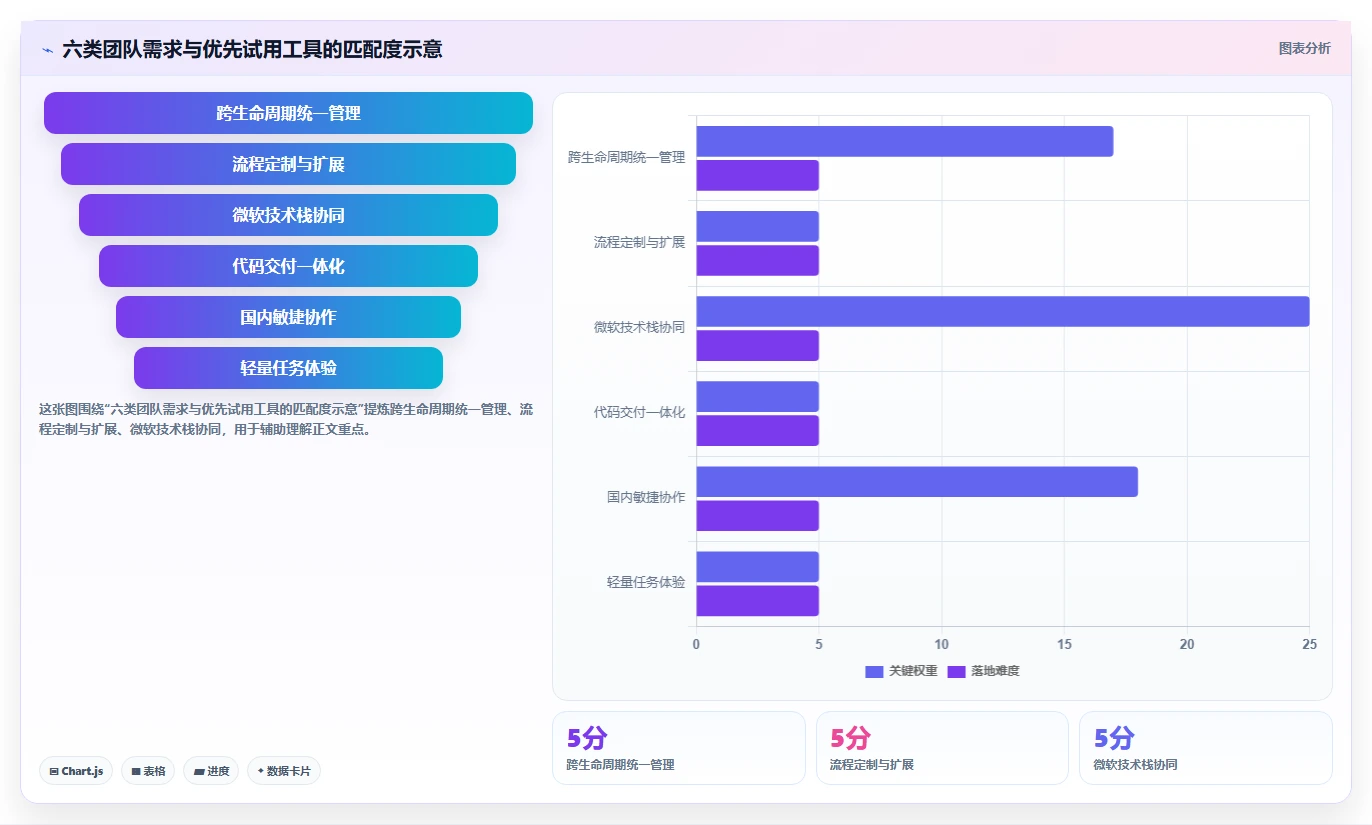Click the chart axis label 微软技术栈协同

coord(639,327)
